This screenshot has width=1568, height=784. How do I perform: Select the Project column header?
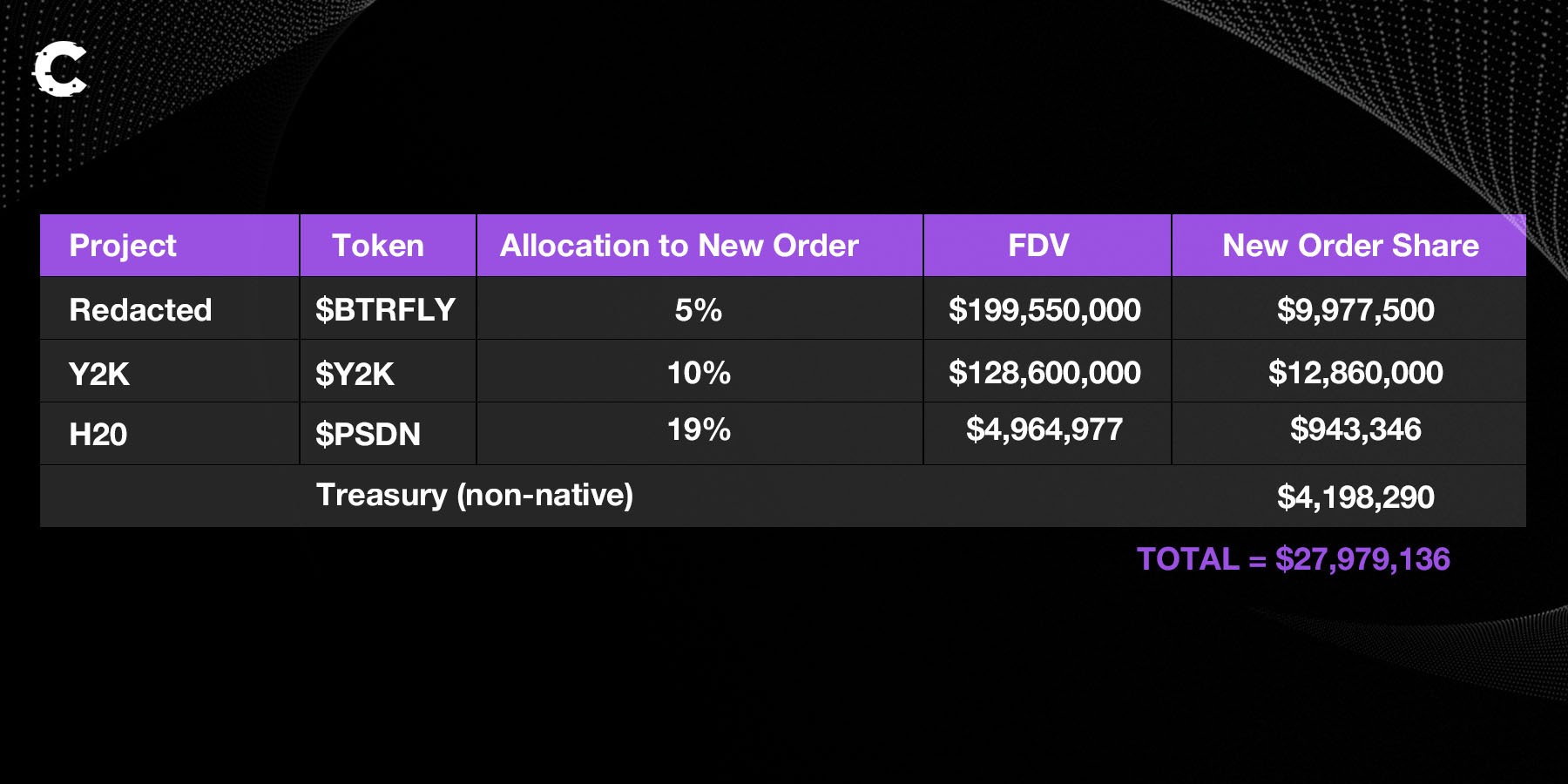coord(123,246)
